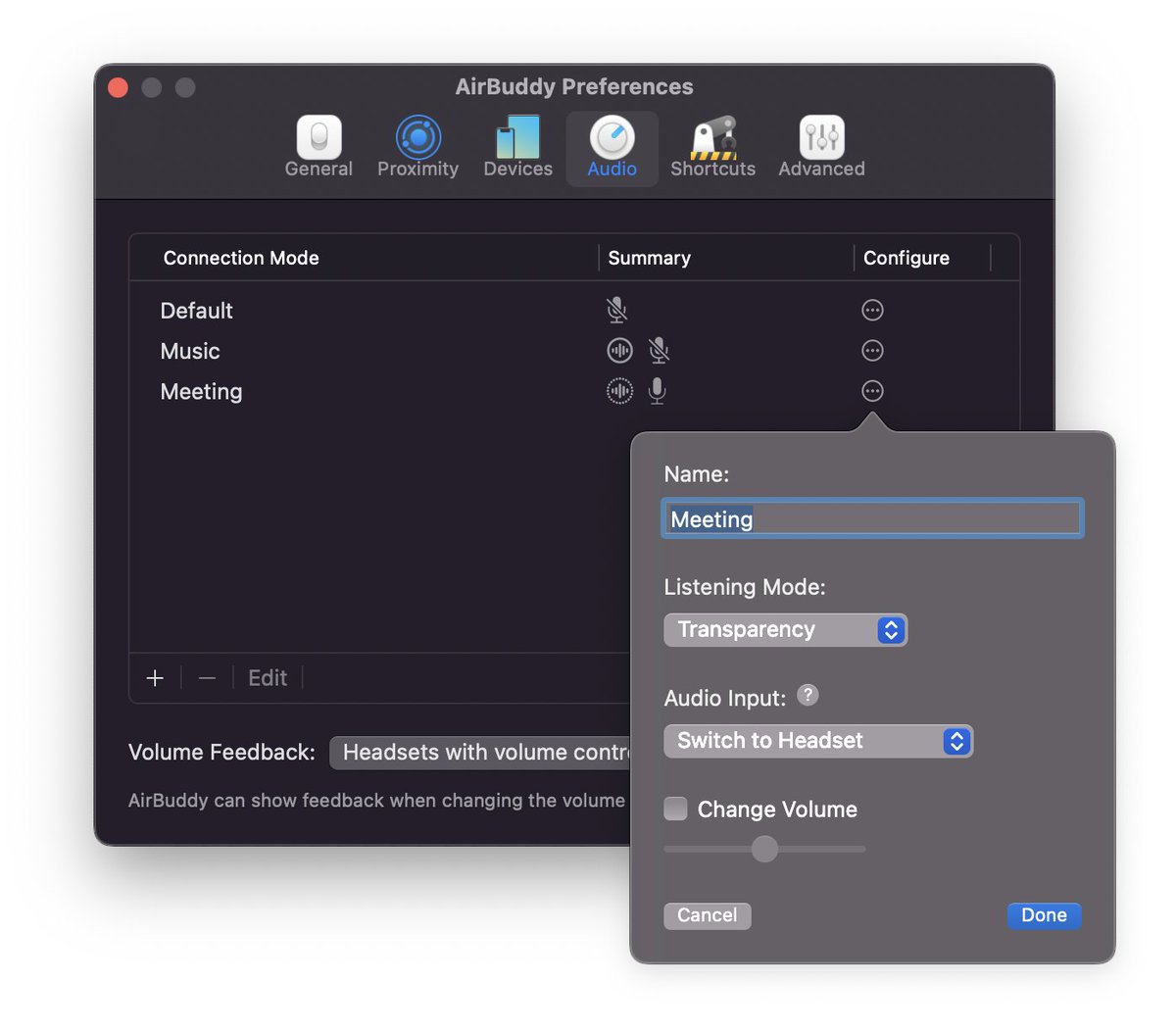Click the muted microphone icon in Default row
The height and width of the screenshot is (1031, 1176).
click(616, 311)
